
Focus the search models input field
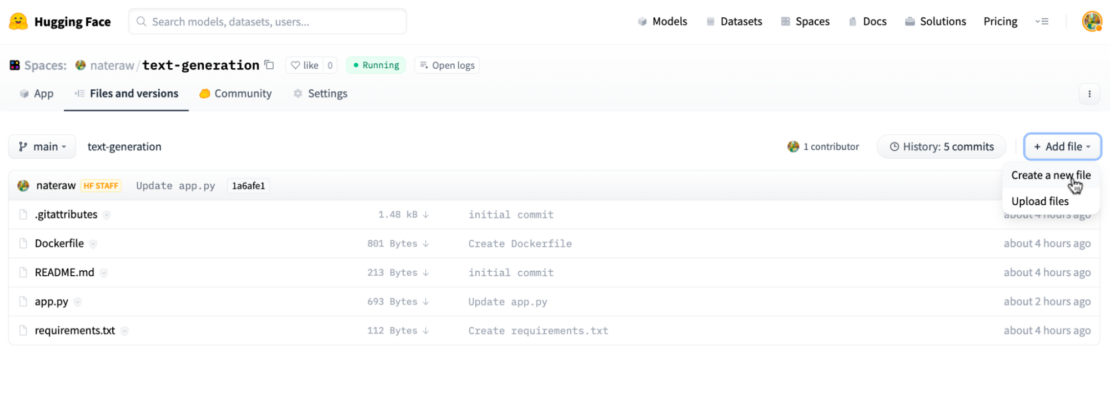(x=267, y=21)
